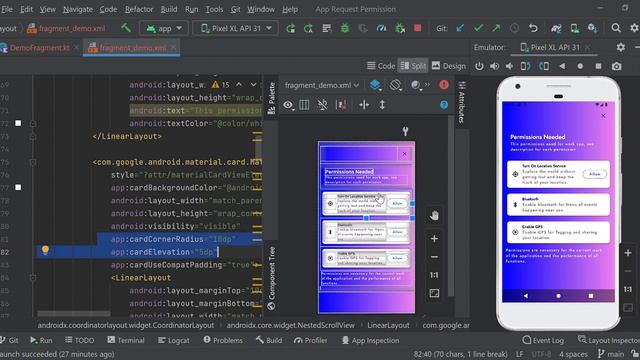Image resolution: width=640 pixels, height=360 pixels.
Task: Open the Profiler gauge icon in the toolbar
Action: click(381, 28)
